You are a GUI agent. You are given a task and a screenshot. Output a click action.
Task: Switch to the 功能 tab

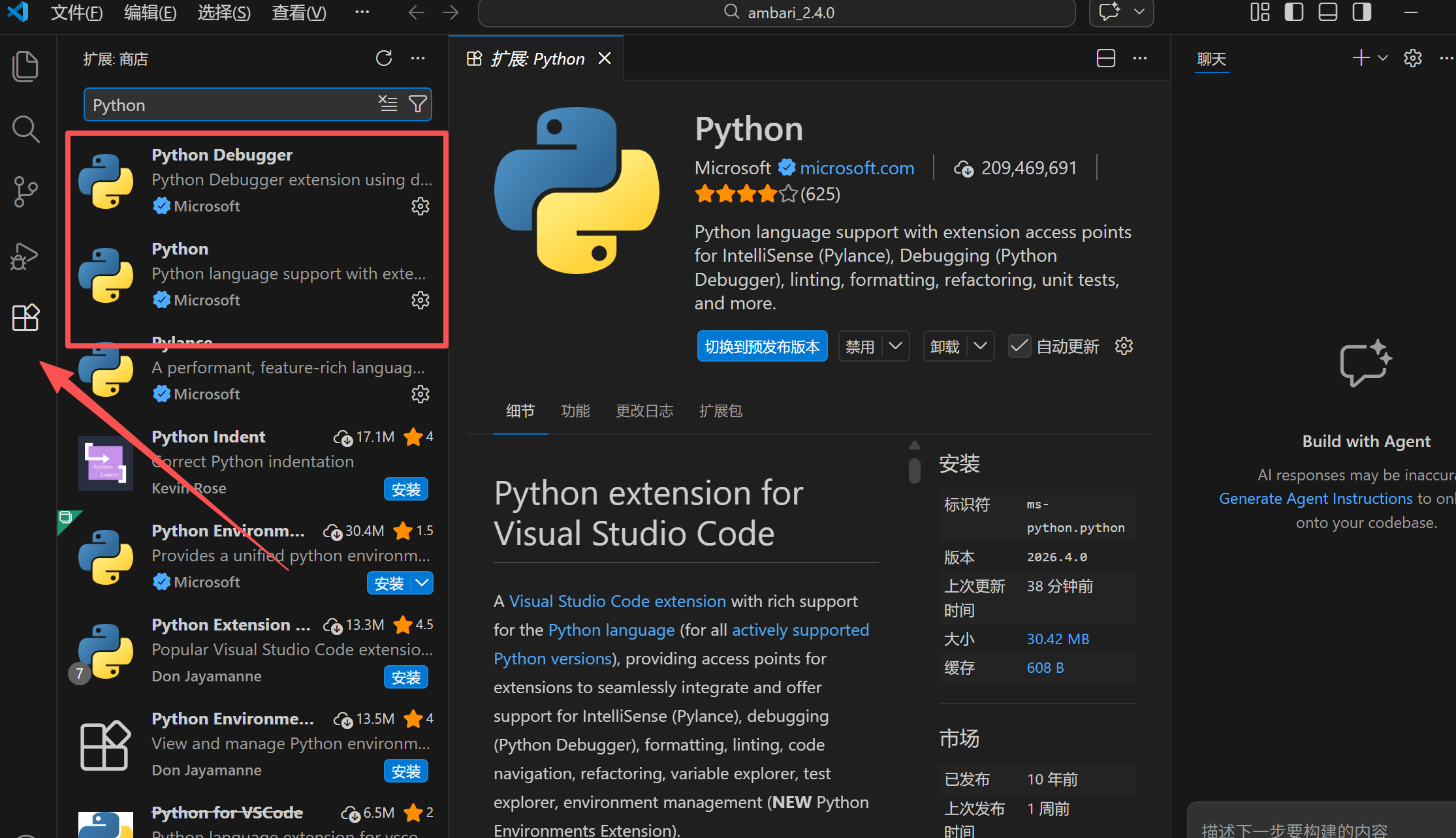(x=575, y=411)
